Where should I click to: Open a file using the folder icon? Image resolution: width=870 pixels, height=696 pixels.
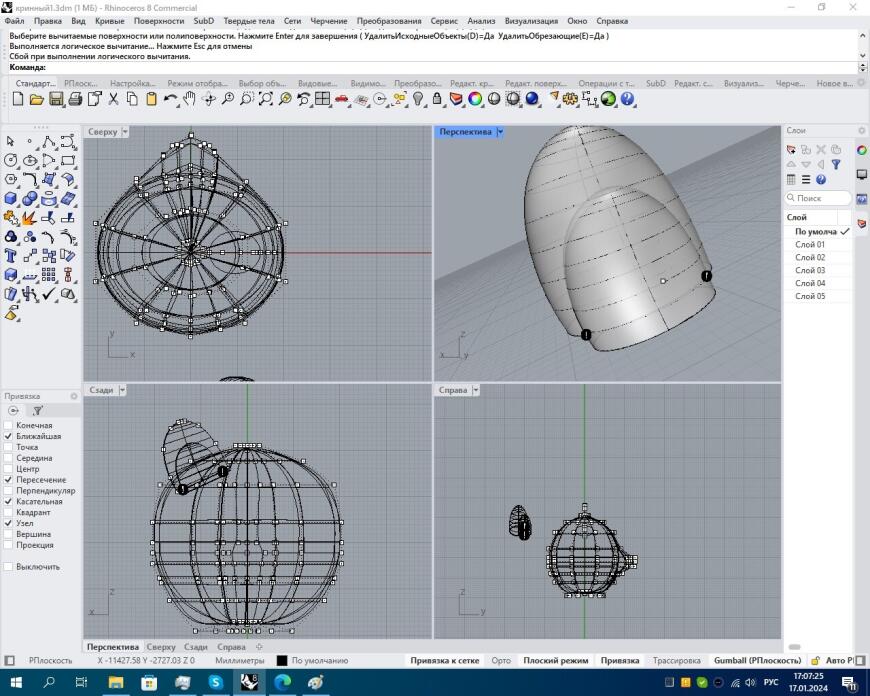(x=37, y=99)
